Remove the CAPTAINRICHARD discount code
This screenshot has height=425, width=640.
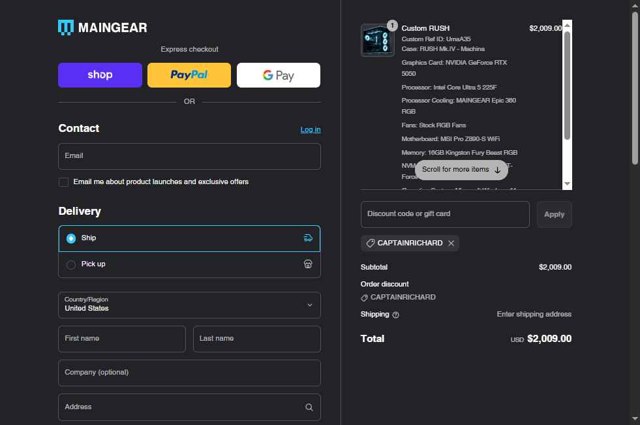pos(451,243)
